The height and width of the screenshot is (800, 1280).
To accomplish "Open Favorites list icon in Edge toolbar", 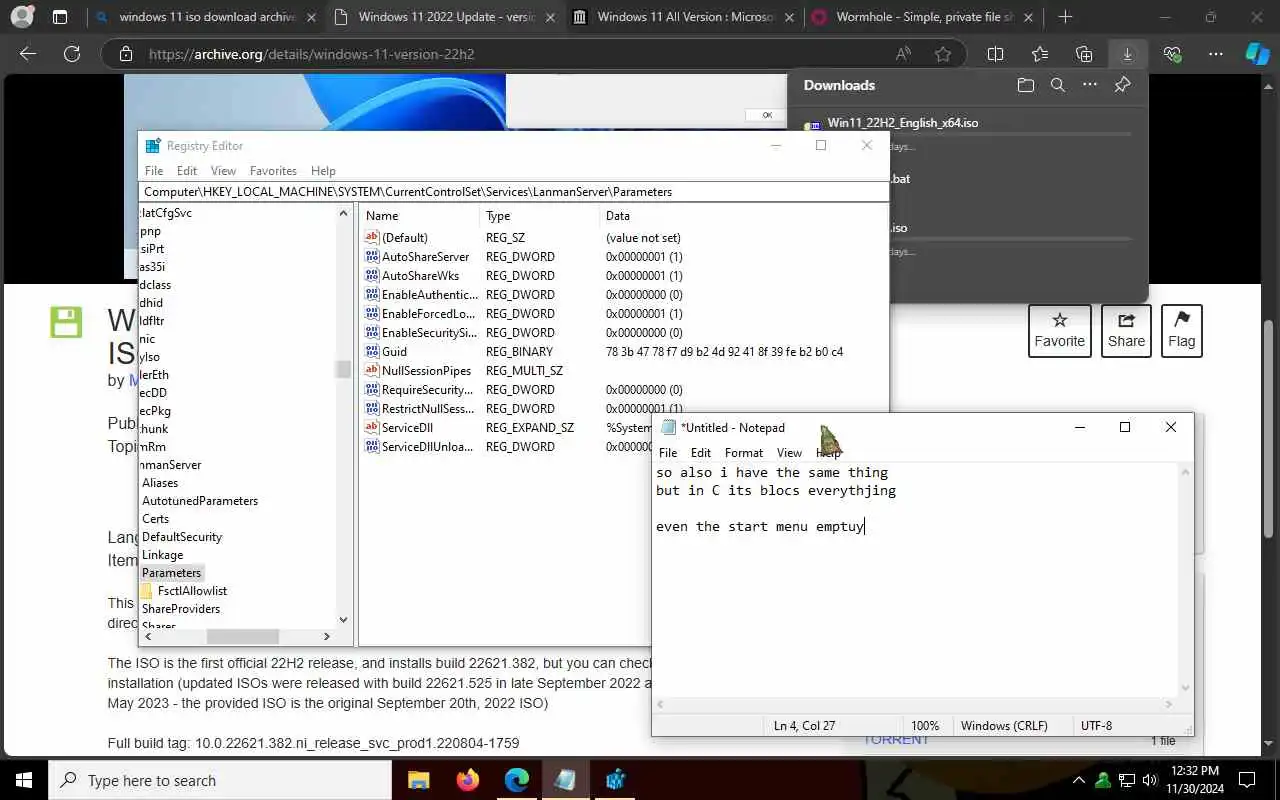I will click(x=1040, y=54).
